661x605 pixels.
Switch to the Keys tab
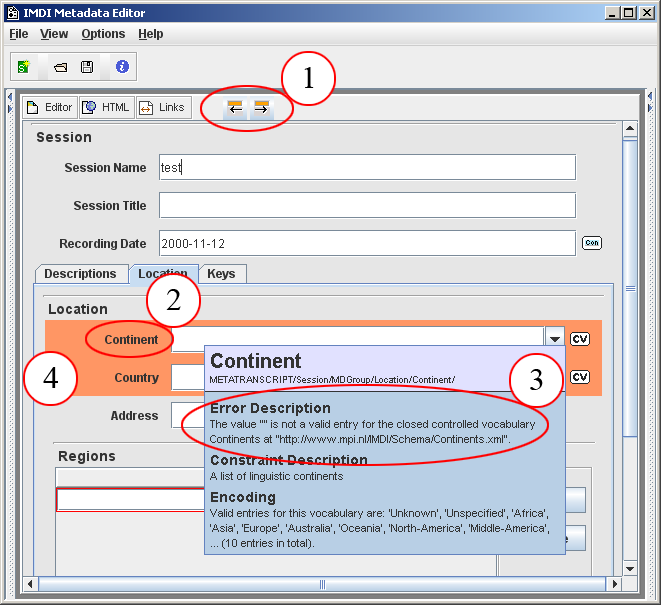221,274
